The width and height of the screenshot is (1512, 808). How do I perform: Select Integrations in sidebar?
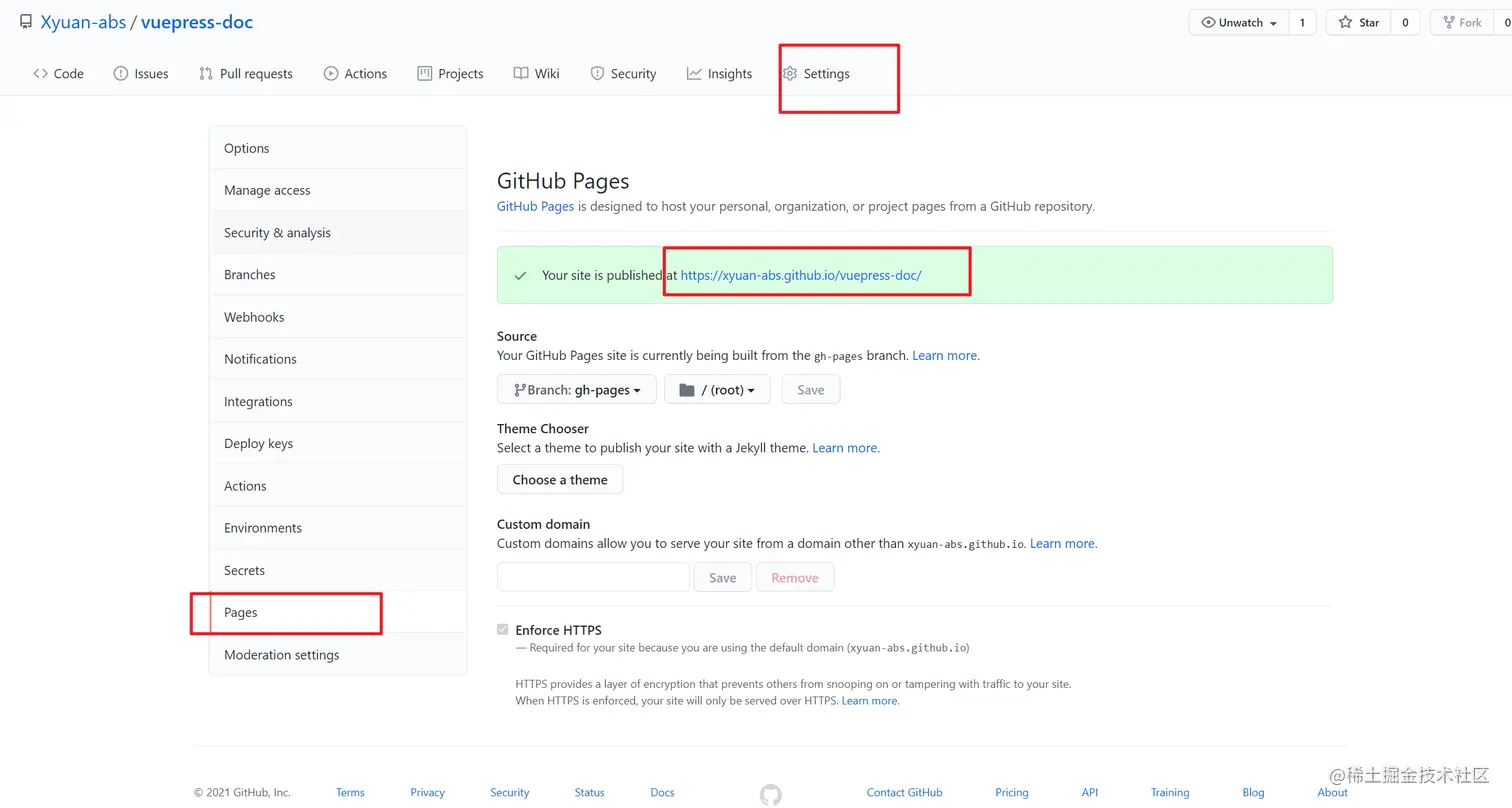[338, 401]
